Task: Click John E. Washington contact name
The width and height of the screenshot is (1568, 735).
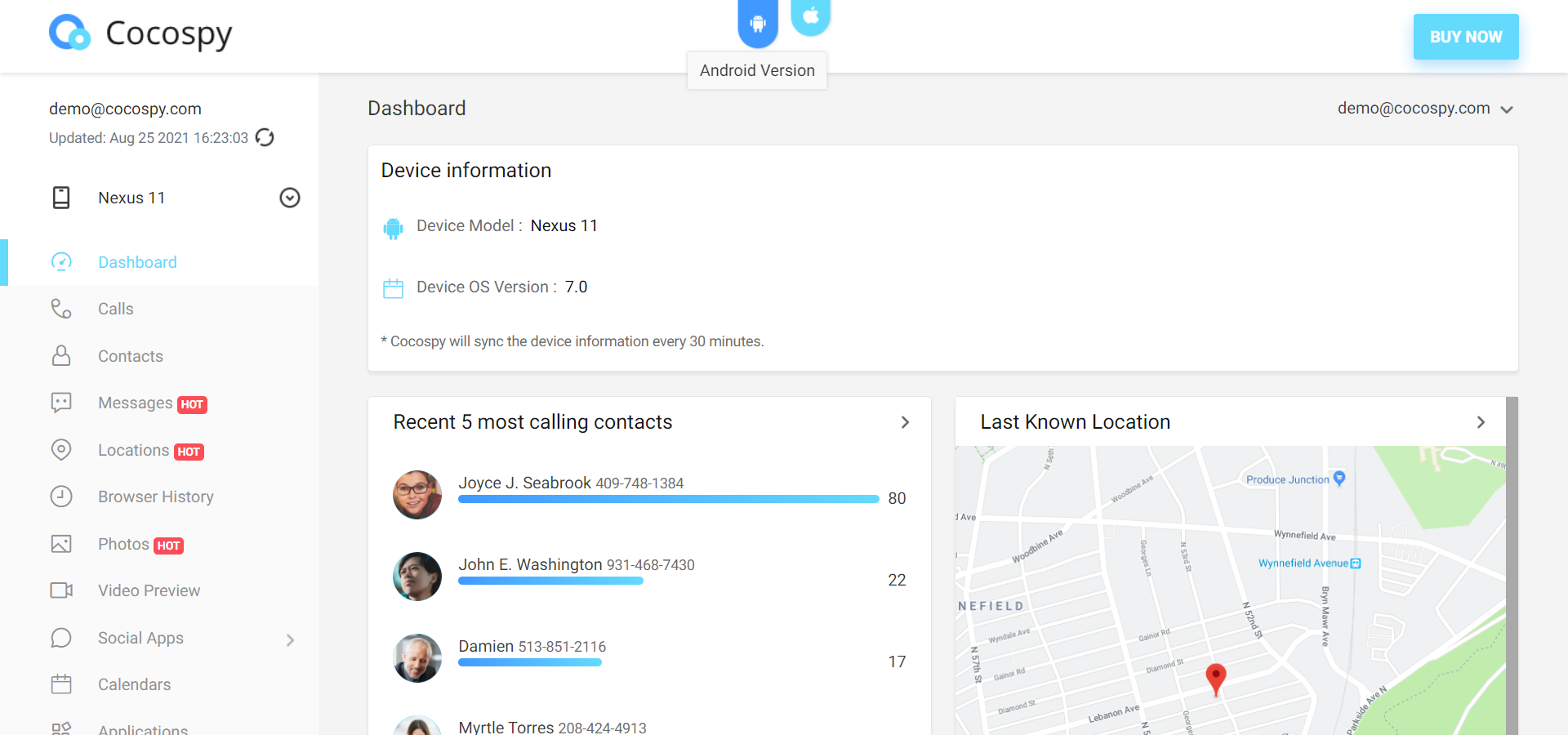Action: [x=530, y=564]
